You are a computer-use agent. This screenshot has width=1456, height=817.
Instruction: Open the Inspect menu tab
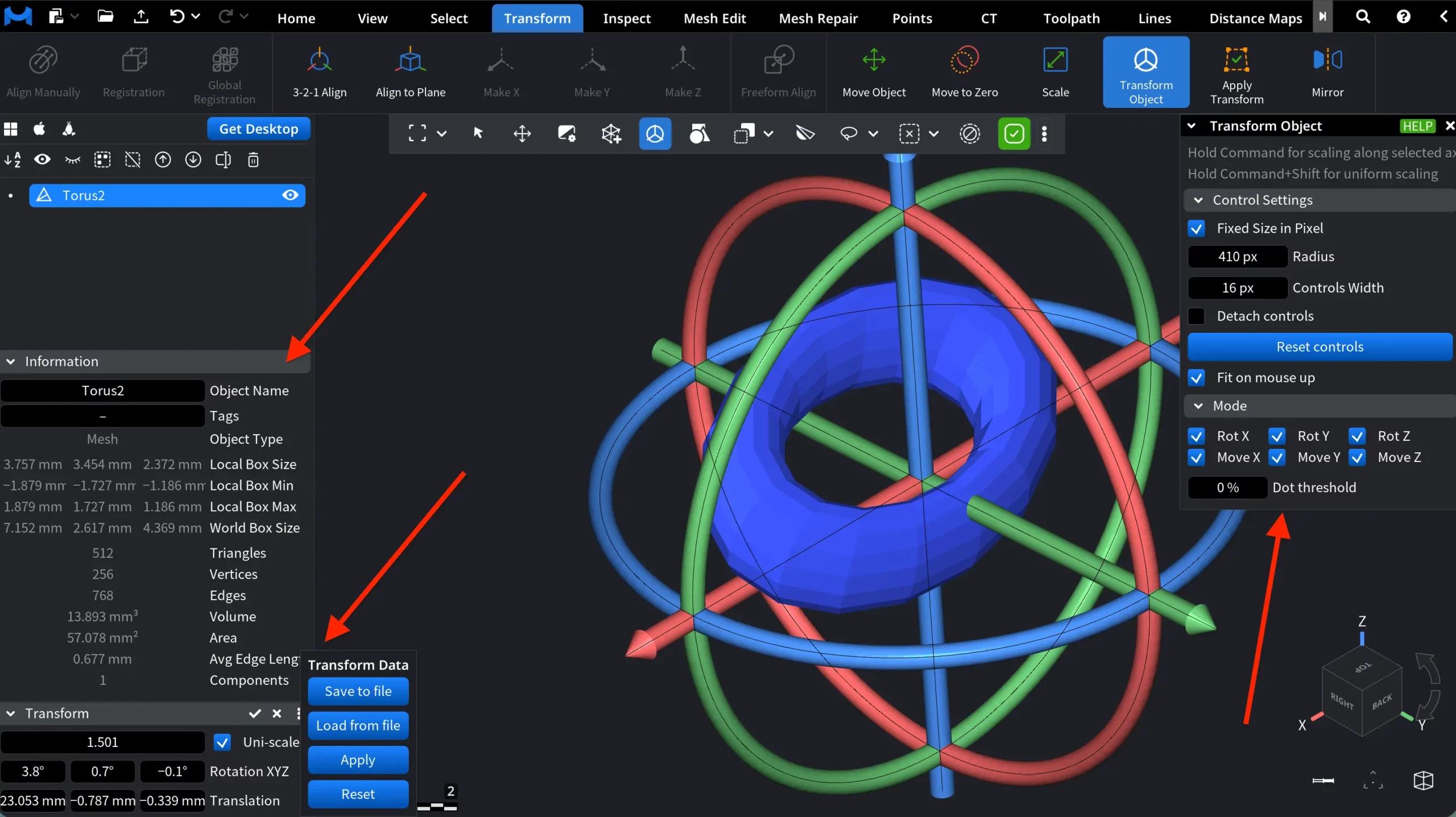pyautogui.click(x=626, y=18)
